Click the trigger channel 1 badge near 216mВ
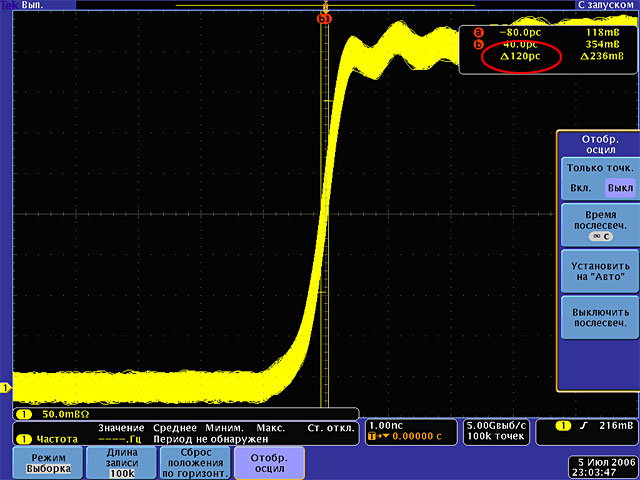640x480 pixels. click(x=564, y=426)
